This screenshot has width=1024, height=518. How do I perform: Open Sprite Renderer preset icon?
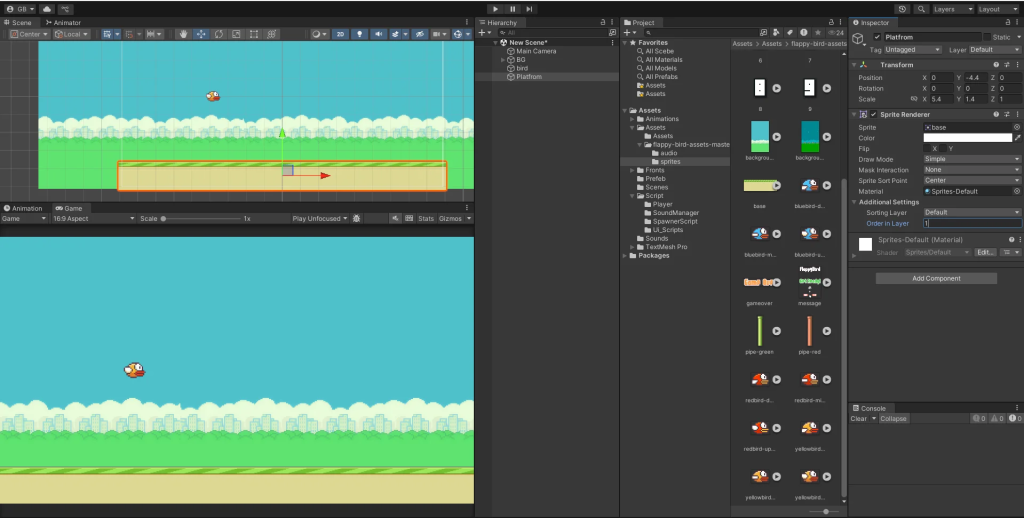pos(1006,114)
